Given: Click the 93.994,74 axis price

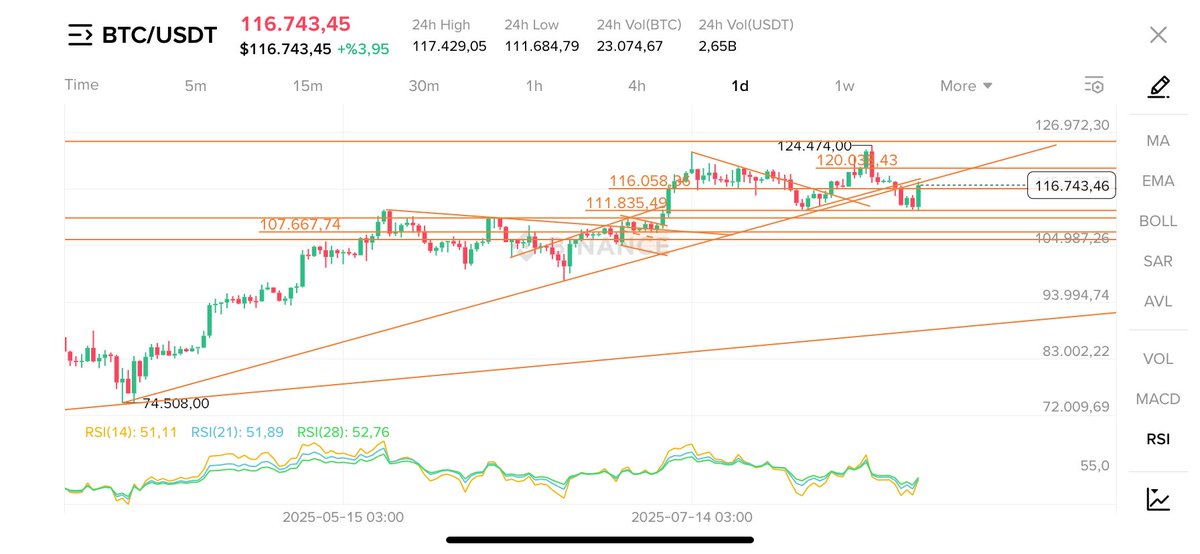Looking at the screenshot, I should [1076, 295].
